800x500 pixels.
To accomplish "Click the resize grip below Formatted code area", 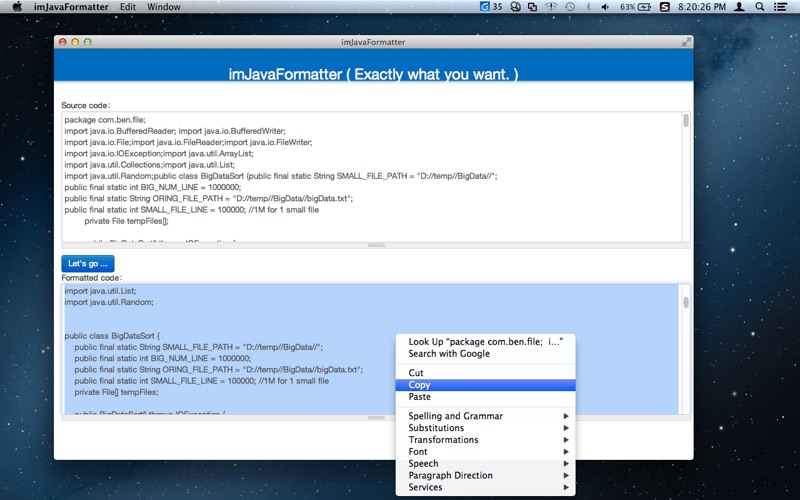I will tap(376, 417).
